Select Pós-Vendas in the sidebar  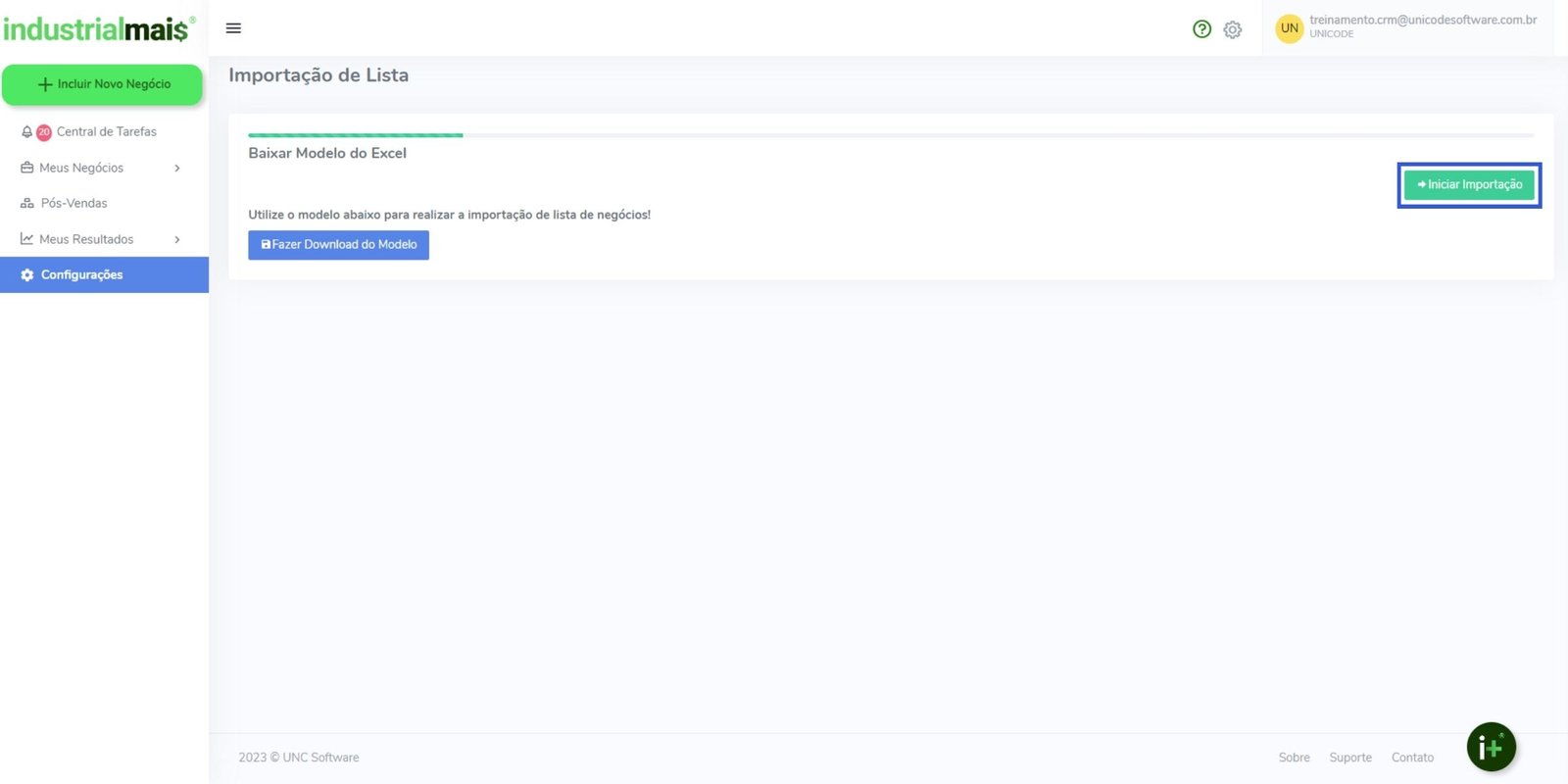[73, 204]
